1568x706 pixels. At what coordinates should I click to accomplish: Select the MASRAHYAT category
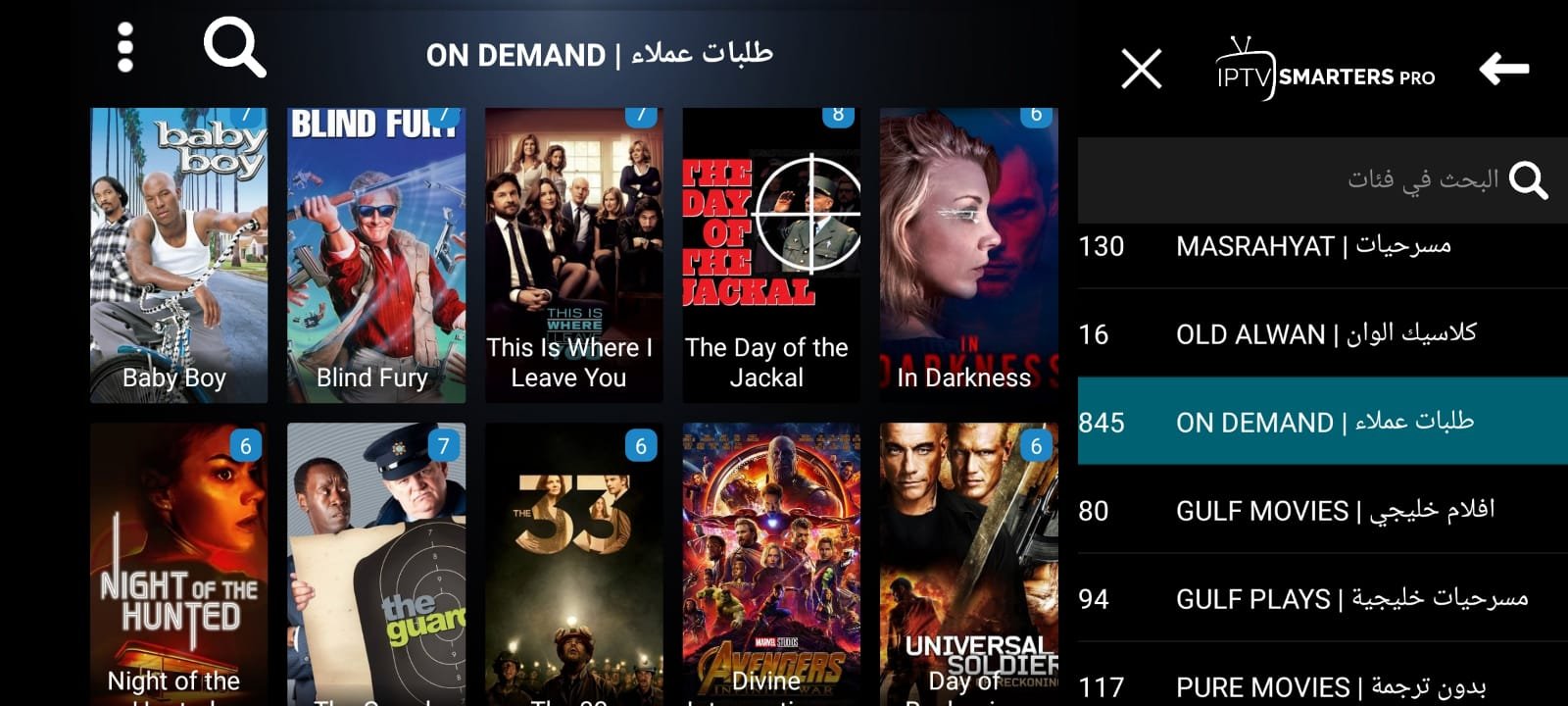tap(1323, 245)
